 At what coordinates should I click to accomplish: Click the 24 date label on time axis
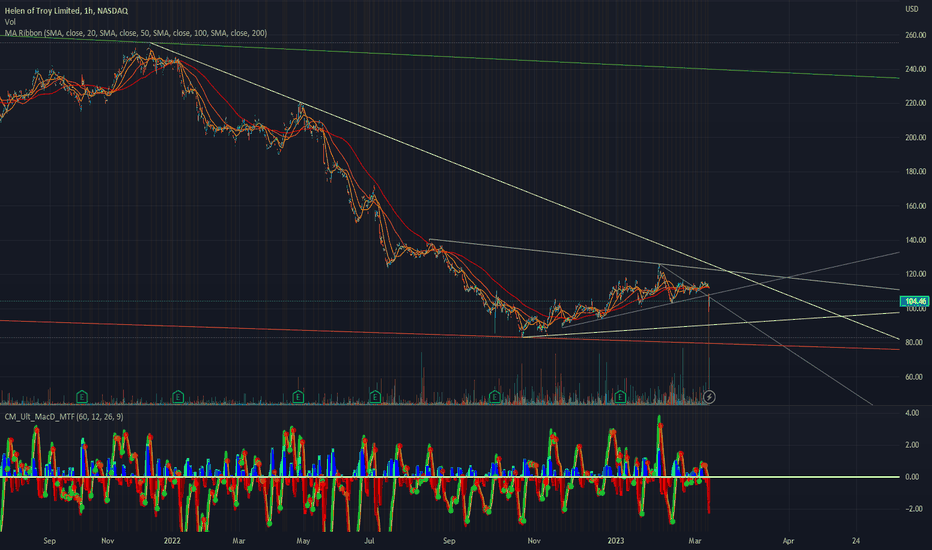coord(856,541)
